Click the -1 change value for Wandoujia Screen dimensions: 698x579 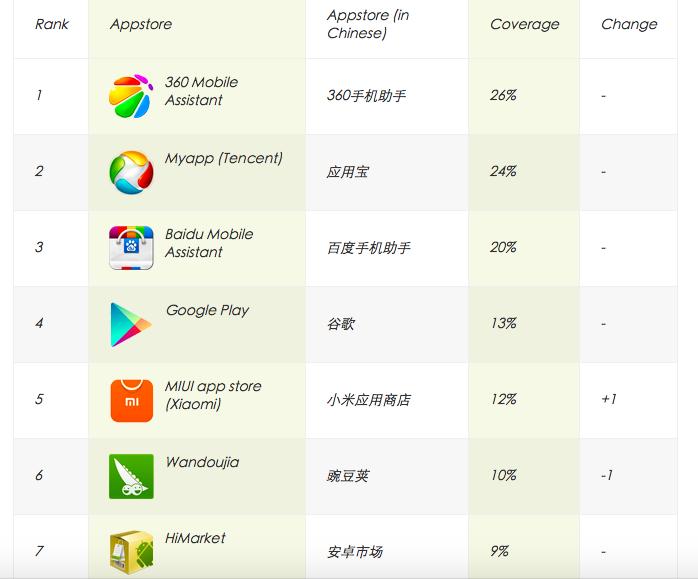(x=607, y=475)
